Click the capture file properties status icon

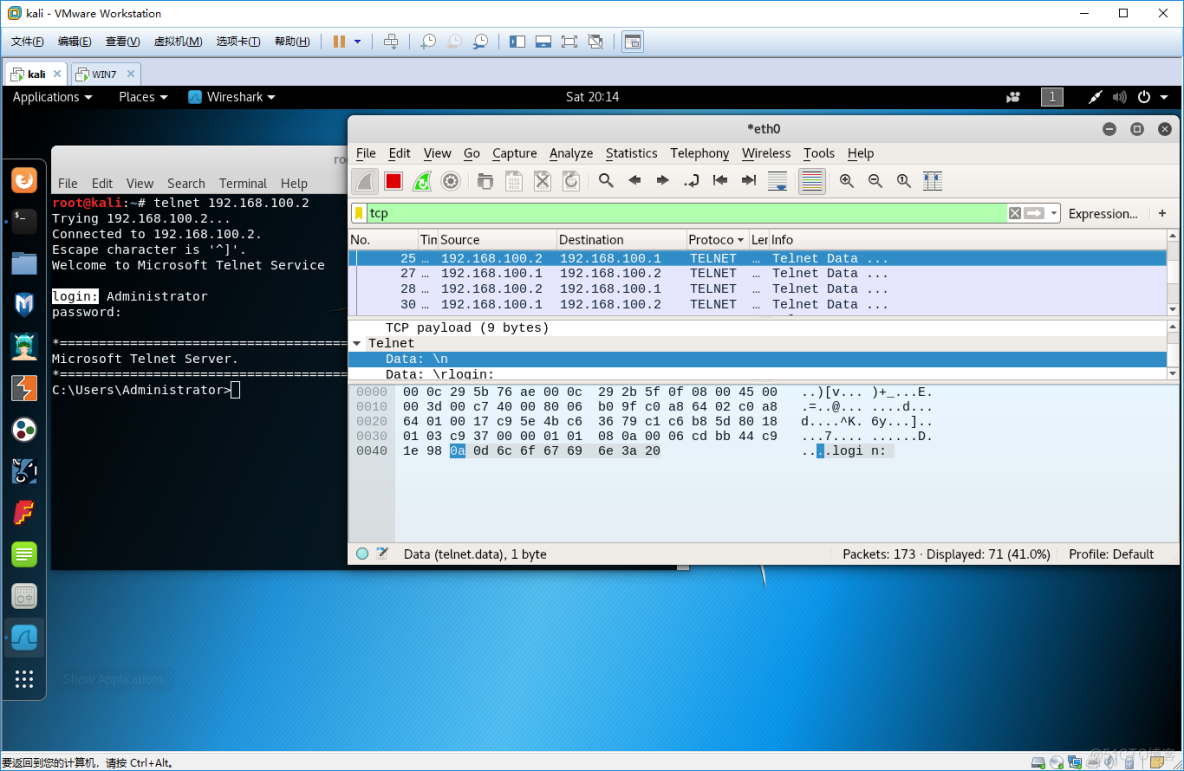point(383,554)
